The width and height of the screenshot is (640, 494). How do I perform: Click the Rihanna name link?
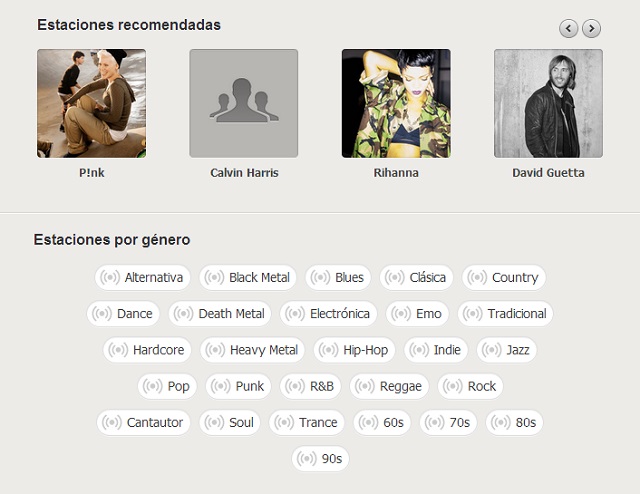(x=396, y=173)
